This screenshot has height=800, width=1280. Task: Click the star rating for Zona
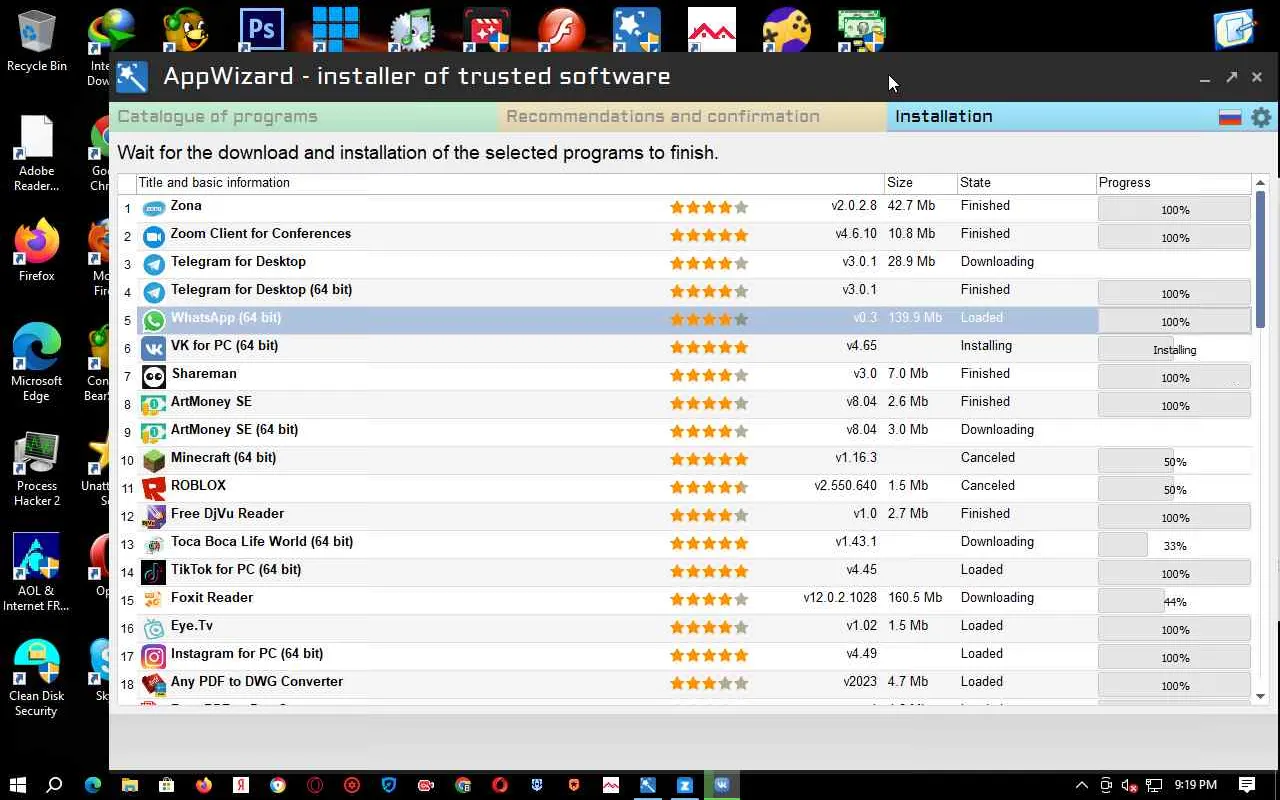[x=709, y=208]
